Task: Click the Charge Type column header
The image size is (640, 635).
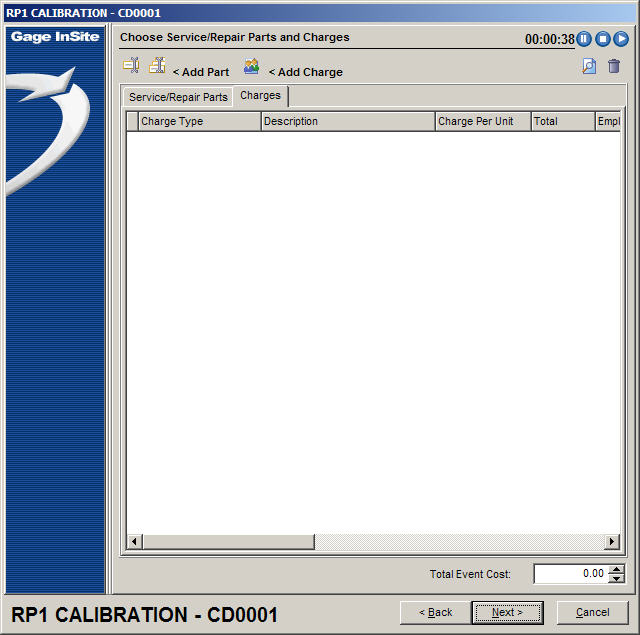Action: point(199,121)
